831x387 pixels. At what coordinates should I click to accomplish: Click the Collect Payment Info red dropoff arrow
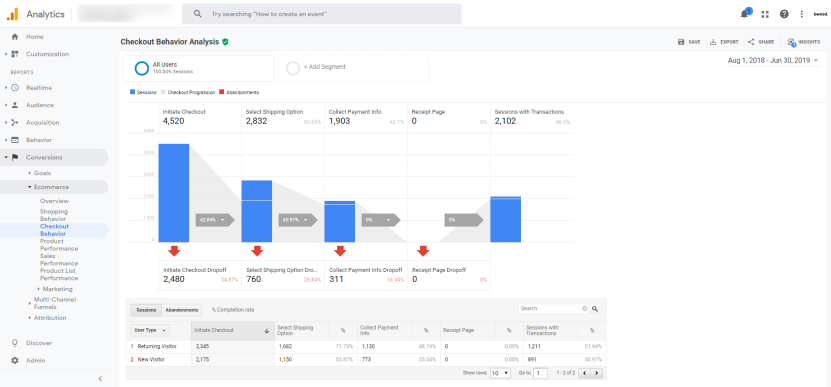coord(340,251)
